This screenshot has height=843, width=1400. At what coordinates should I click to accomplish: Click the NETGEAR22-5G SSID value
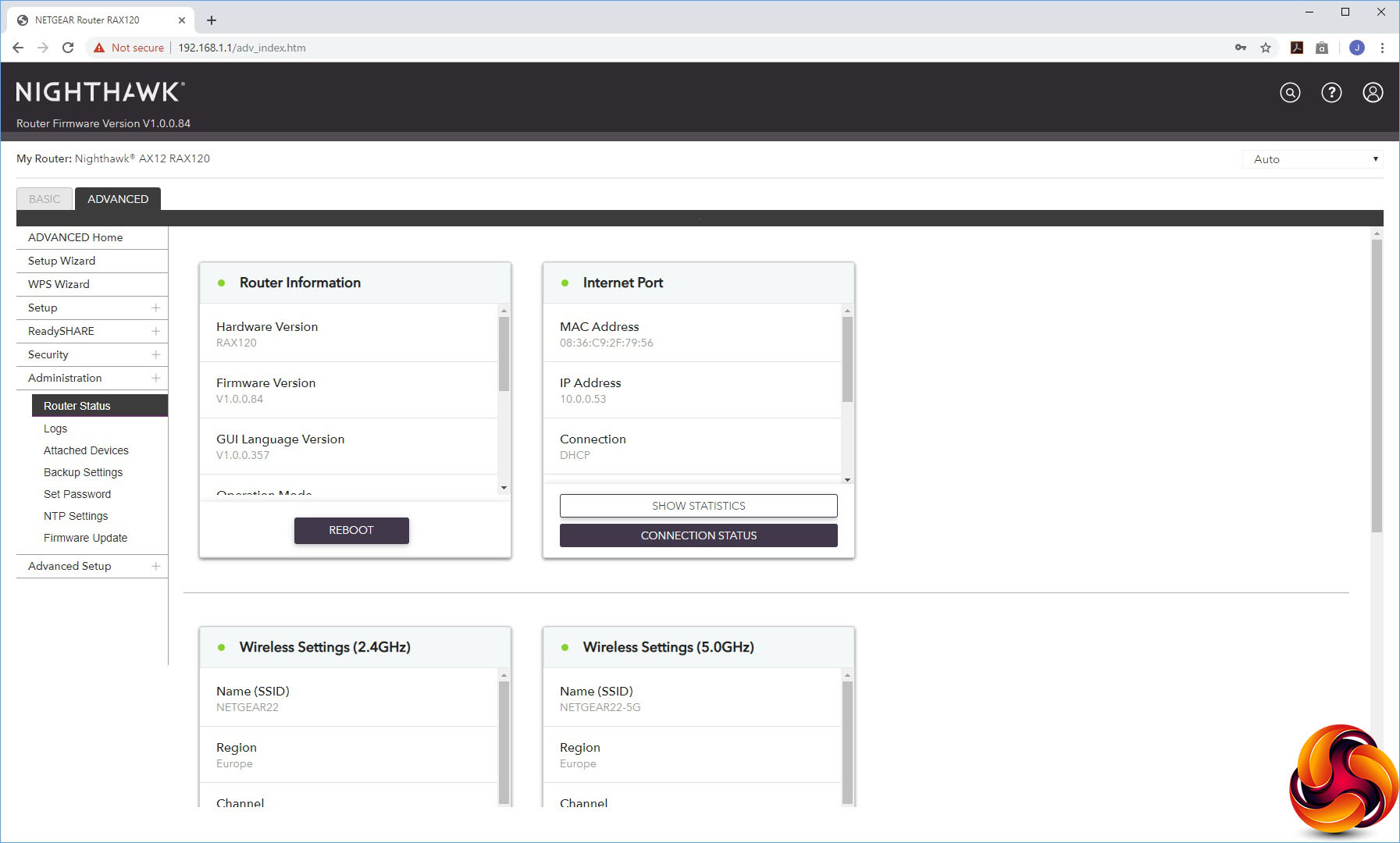pos(600,707)
